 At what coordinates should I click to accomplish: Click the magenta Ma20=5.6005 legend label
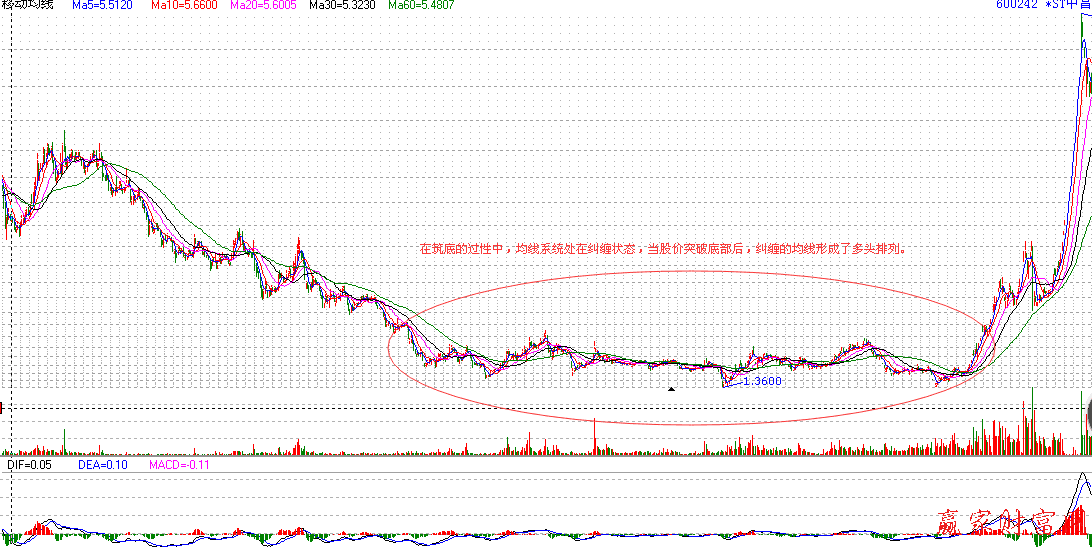(x=262, y=6)
